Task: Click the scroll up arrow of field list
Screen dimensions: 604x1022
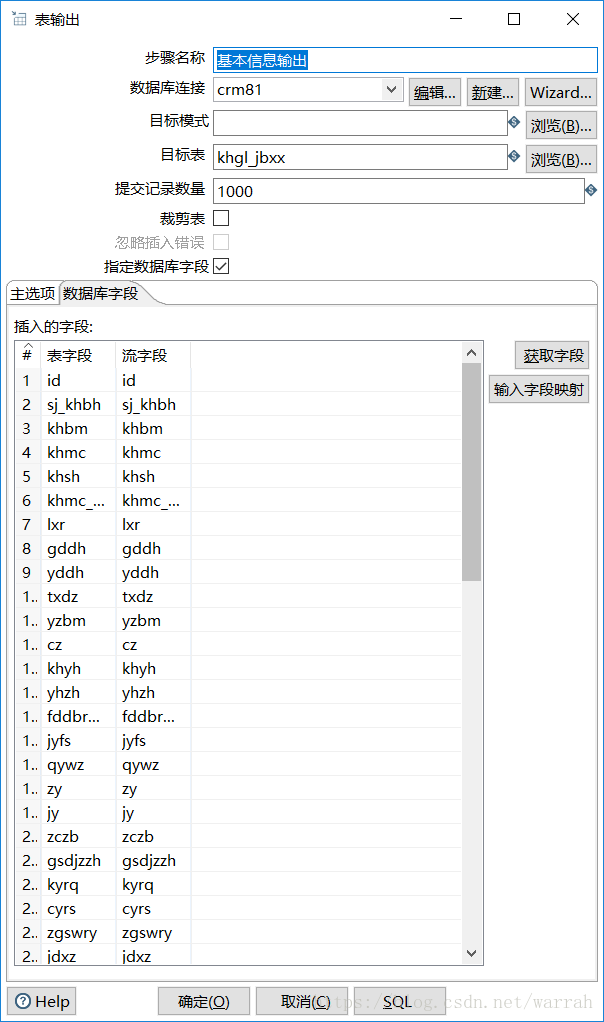Action: pos(472,353)
